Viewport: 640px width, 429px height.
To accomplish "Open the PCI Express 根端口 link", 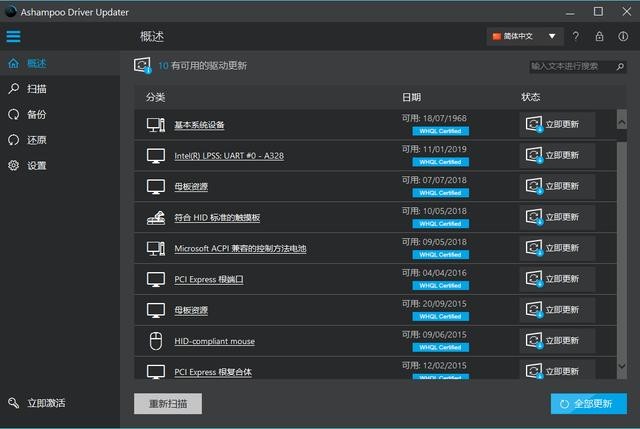I will click(x=209, y=280).
